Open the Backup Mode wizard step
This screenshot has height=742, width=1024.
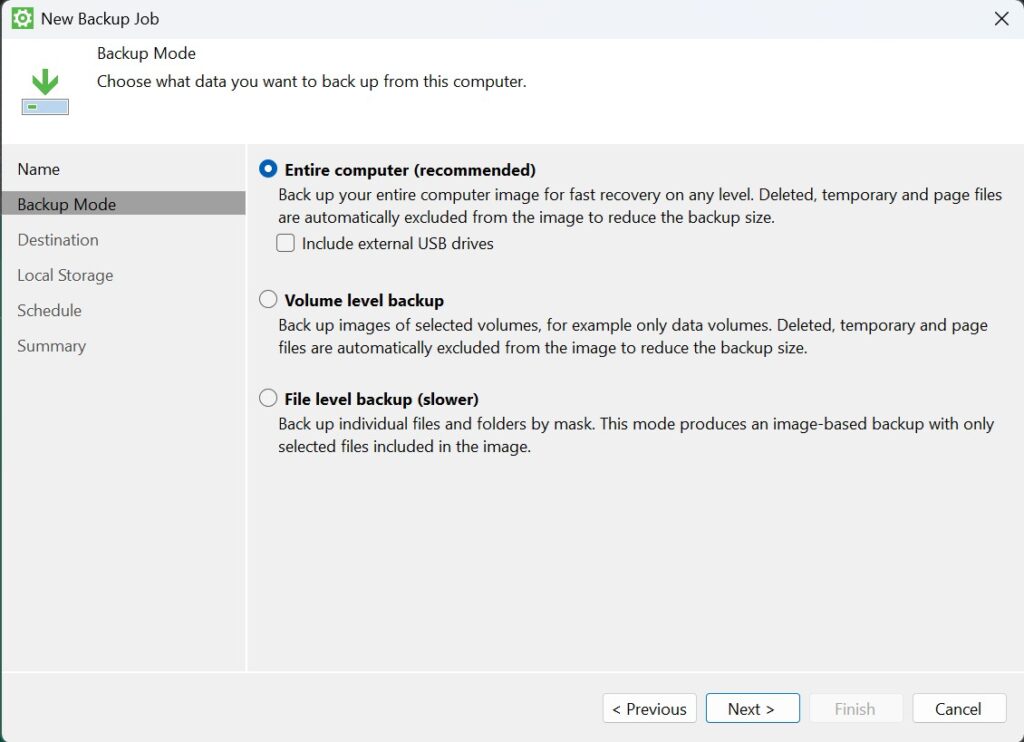[x=67, y=204]
